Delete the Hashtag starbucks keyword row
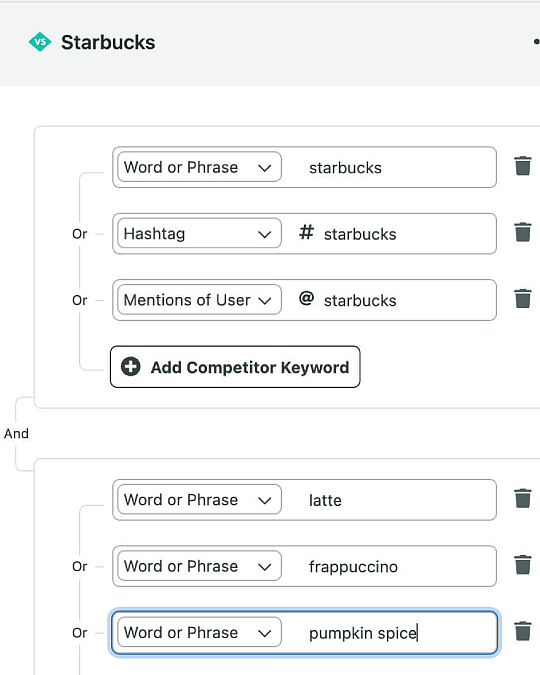This screenshot has width=540, height=675. click(x=523, y=232)
